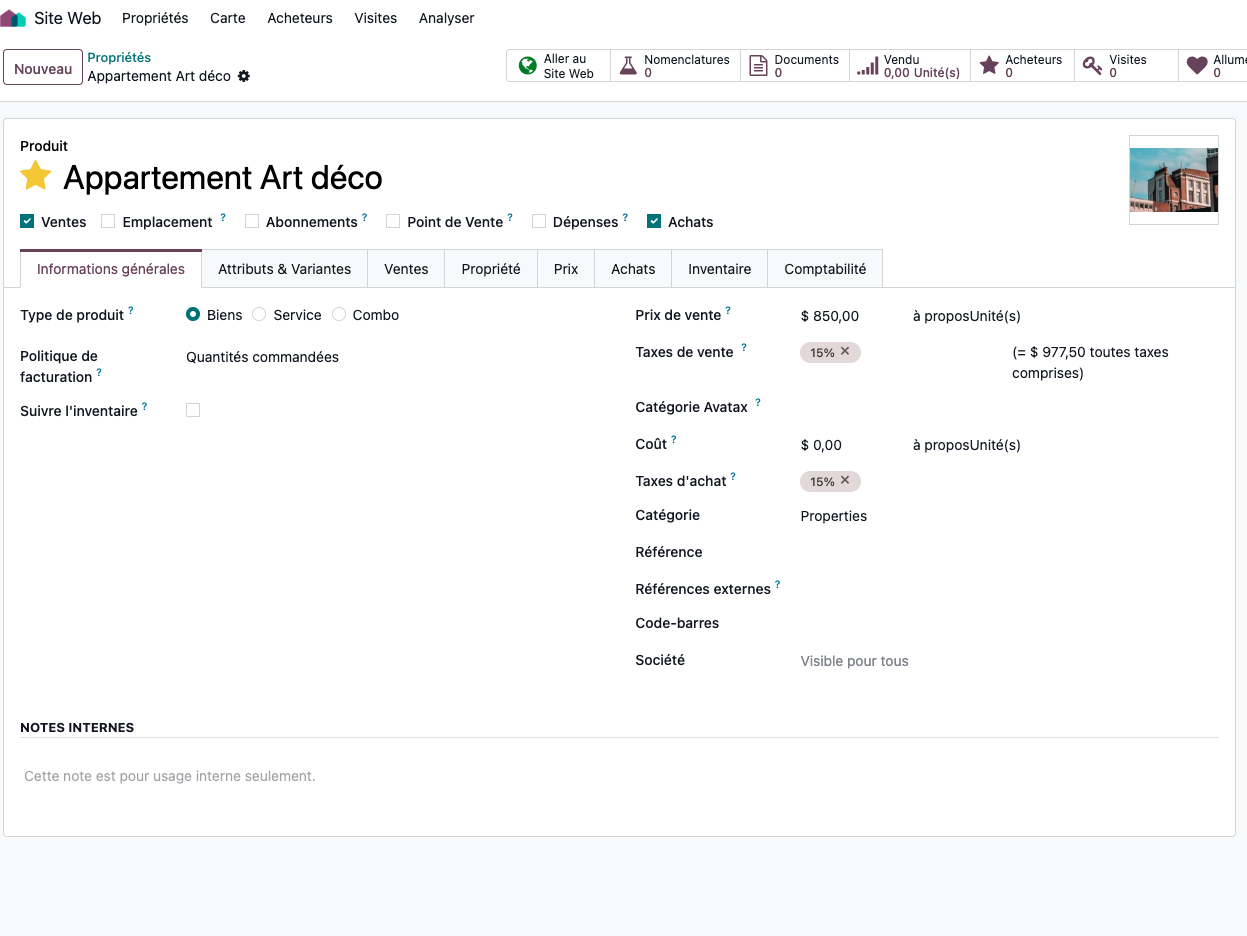
Task: Remove the 15% sales tax tag
Action: tap(845, 352)
